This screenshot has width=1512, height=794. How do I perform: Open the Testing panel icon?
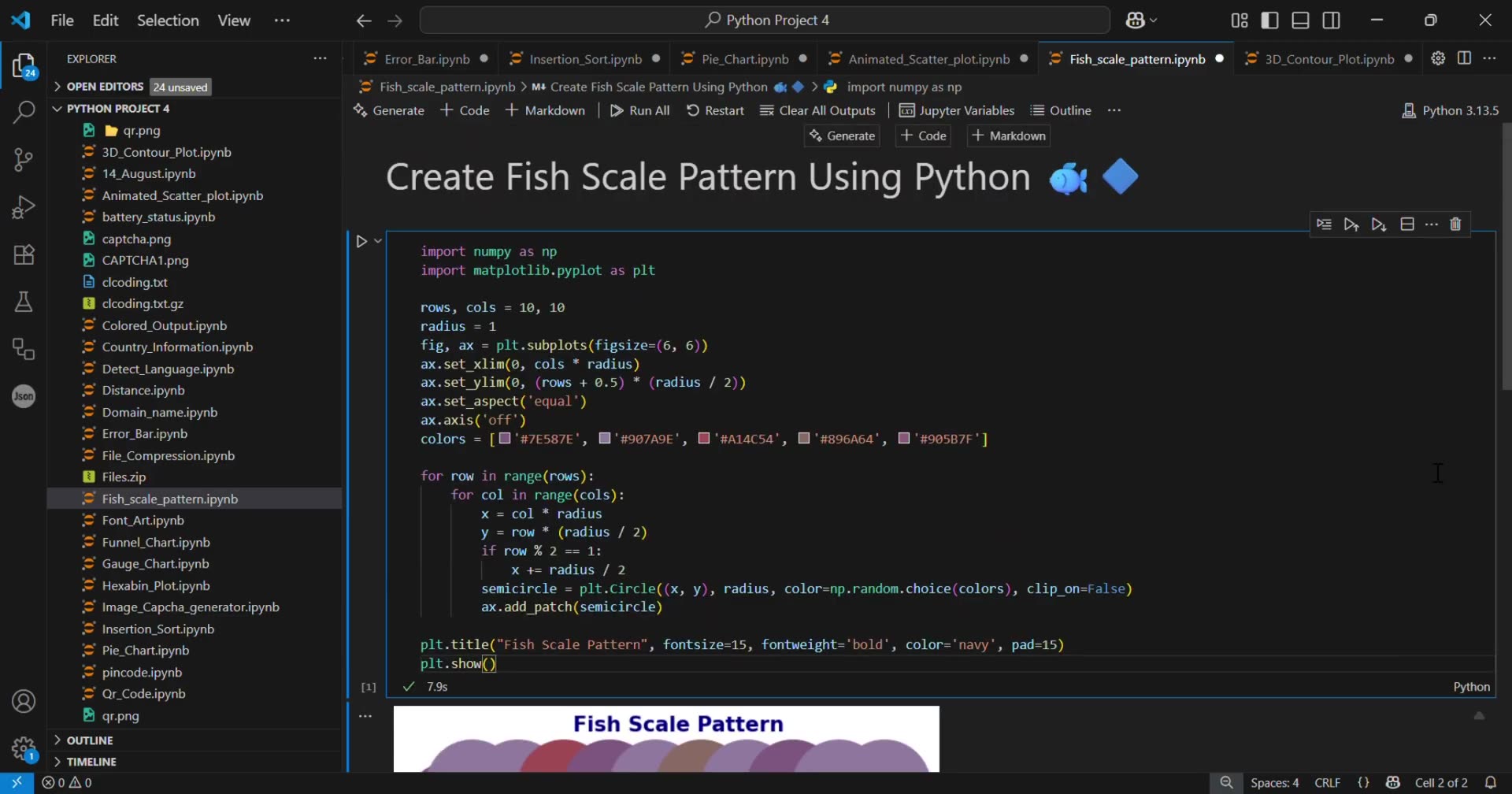click(24, 301)
